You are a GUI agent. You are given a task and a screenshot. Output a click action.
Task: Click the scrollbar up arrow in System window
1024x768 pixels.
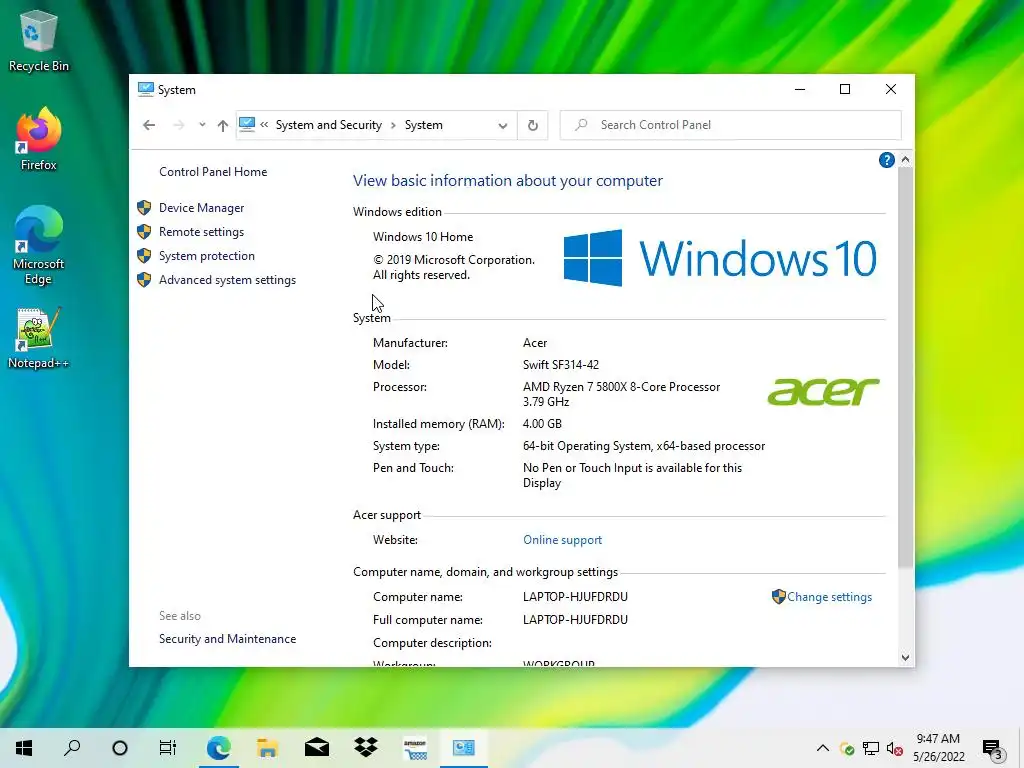[x=905, y=159]
